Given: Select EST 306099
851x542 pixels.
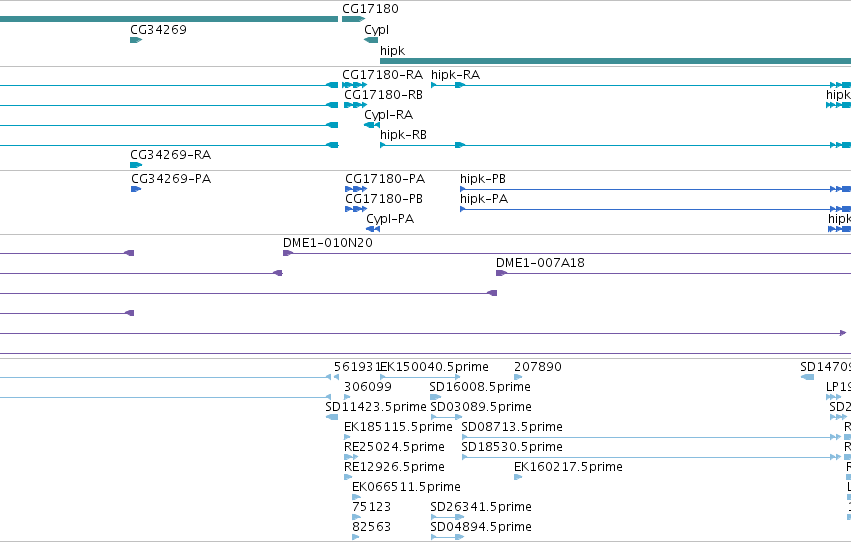Looking at the screenshot, I should [x=347, y=397].
